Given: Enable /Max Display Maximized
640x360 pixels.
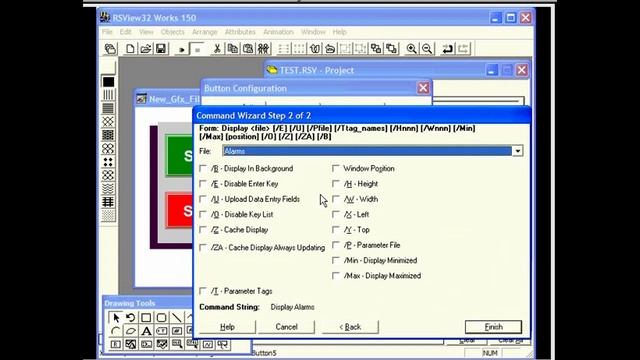Looking at the screenshot, I should point(336,276).
